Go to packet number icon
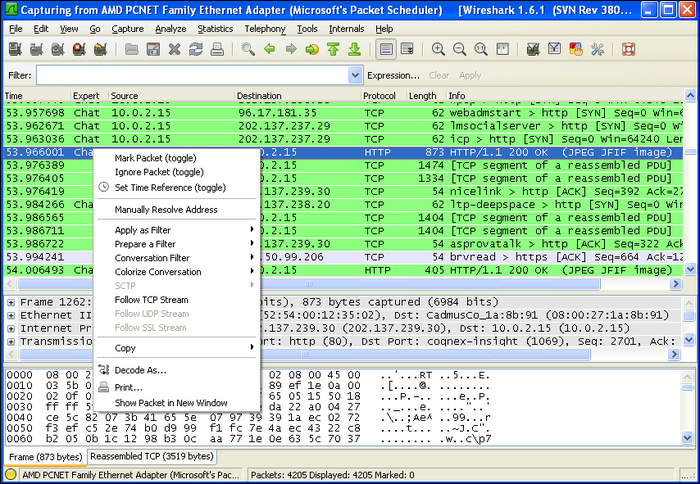 point(312,49)
